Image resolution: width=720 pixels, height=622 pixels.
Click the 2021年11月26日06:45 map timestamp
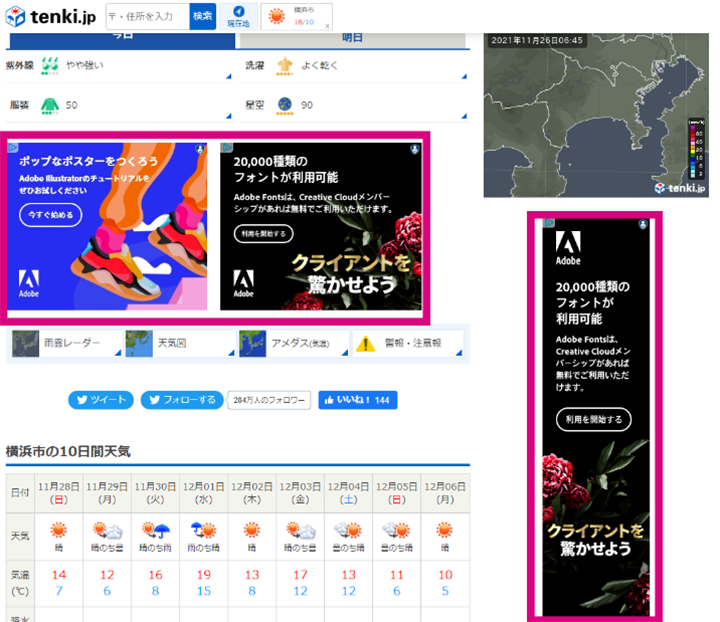point(537,40)
